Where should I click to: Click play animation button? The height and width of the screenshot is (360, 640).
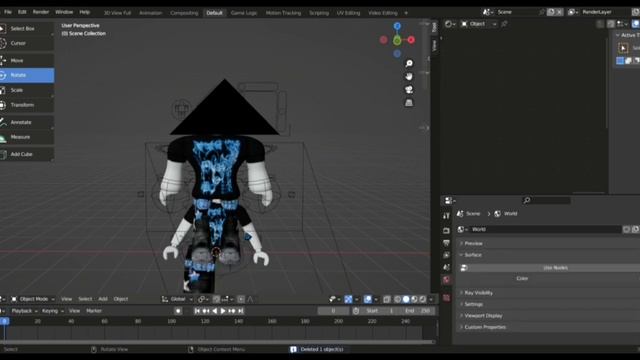pyautogui.click(x=223, y=311)
